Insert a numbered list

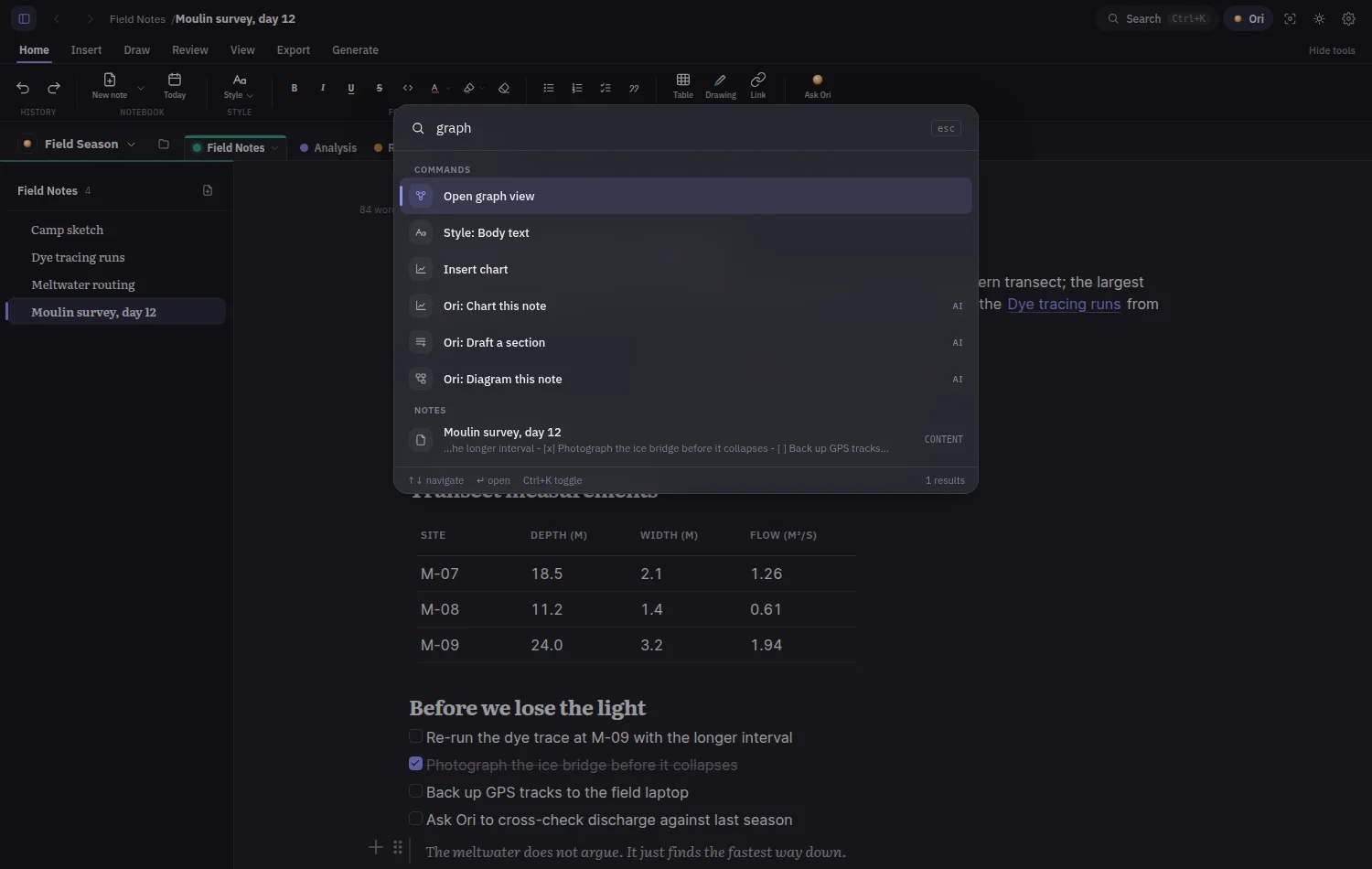pyautogui.click(x=577, y=88)
